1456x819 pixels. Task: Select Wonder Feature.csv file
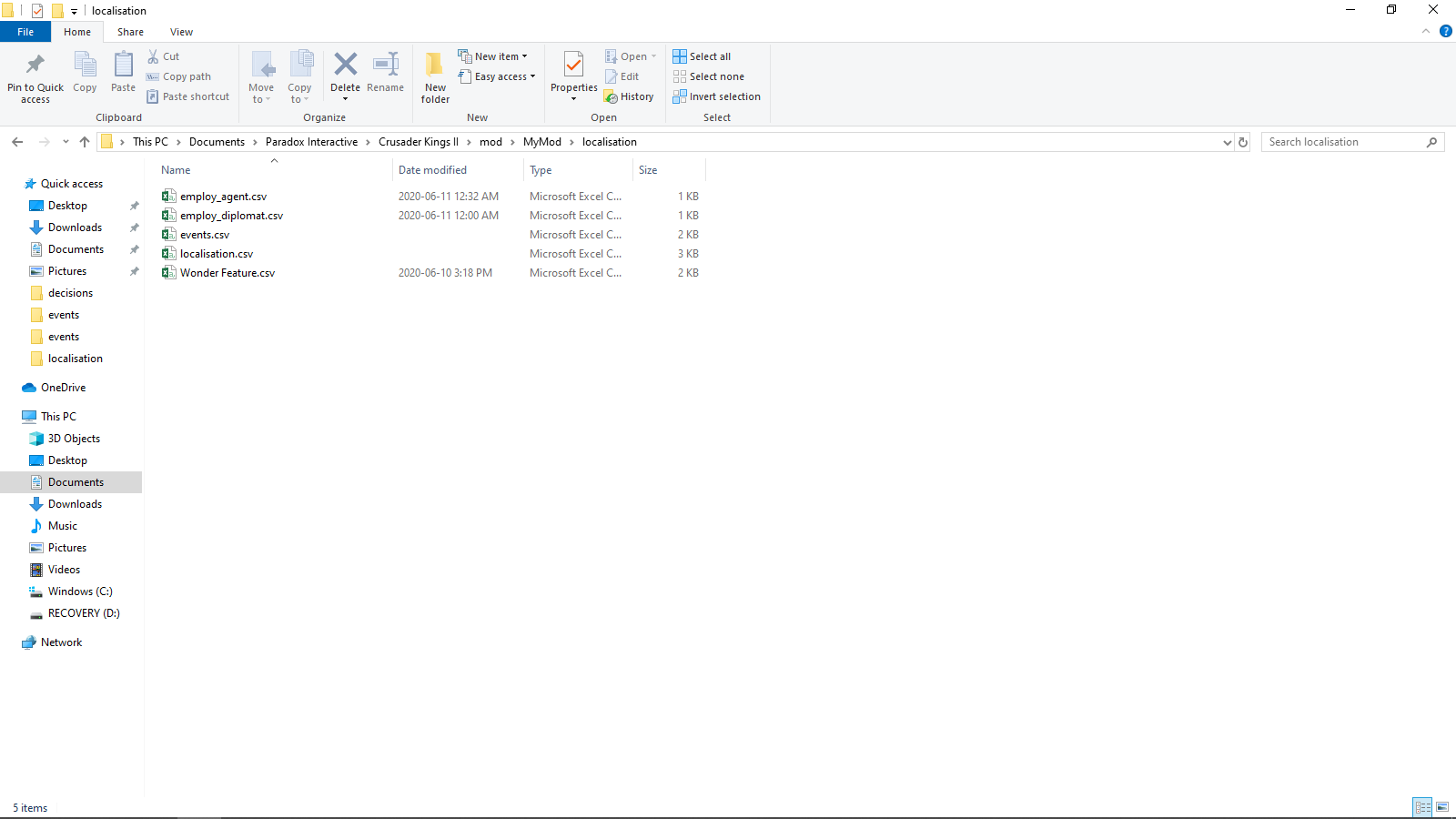pos(227,273)
